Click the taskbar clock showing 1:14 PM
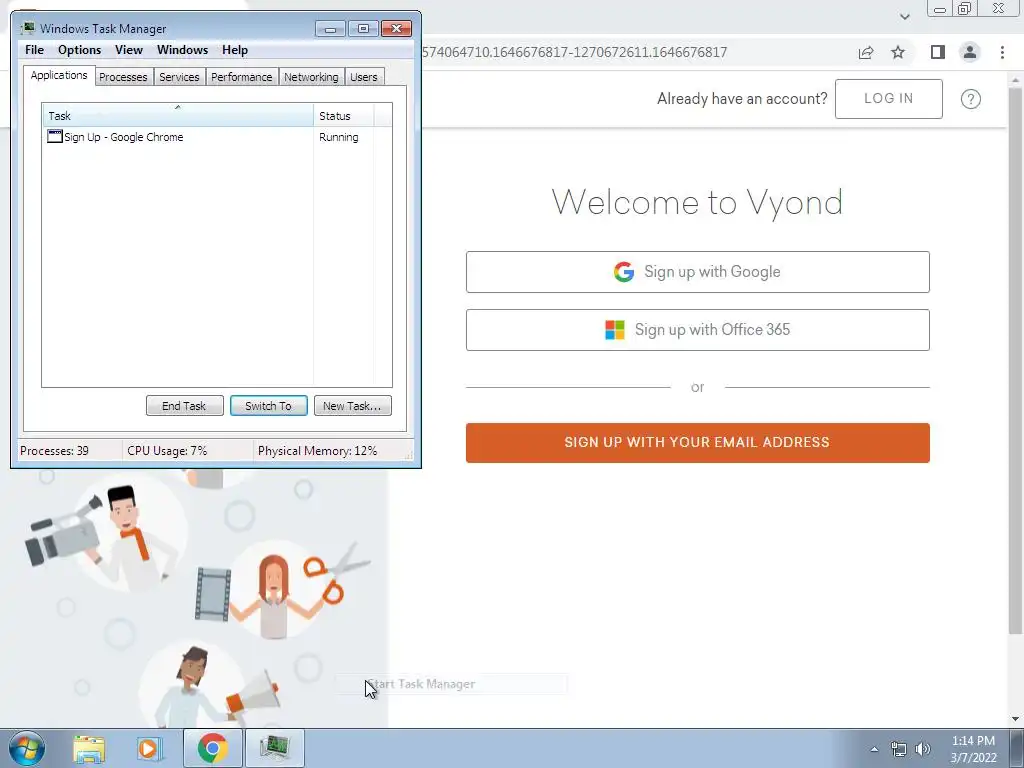1024x768 pixels. point(973,749)
